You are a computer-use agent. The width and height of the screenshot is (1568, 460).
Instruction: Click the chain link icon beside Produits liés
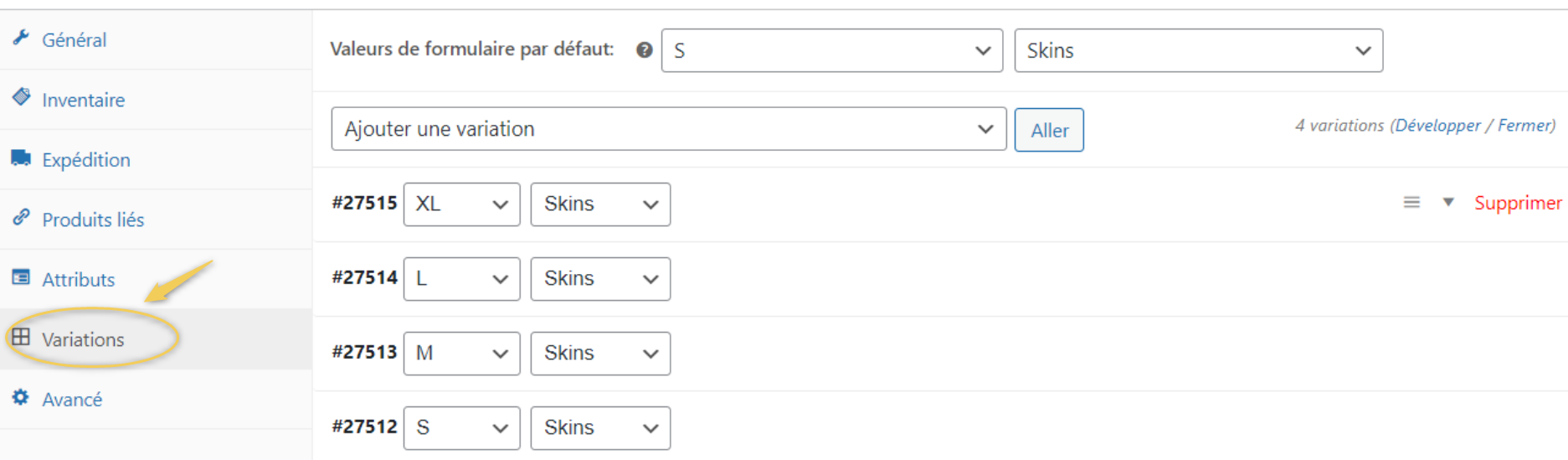pos(21,217)
